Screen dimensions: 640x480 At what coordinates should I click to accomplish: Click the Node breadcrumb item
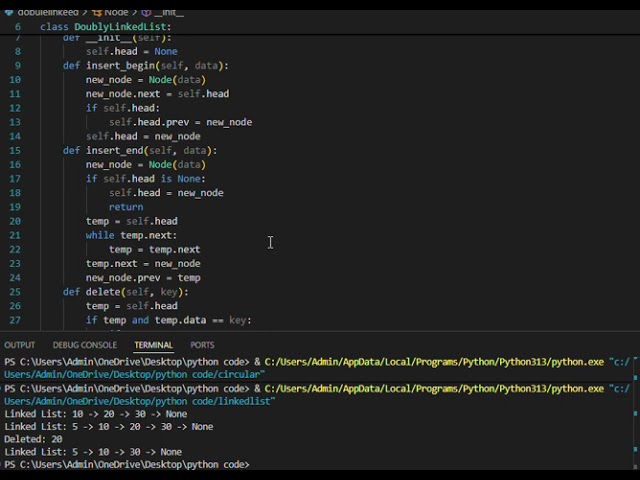tap(116, 12)
